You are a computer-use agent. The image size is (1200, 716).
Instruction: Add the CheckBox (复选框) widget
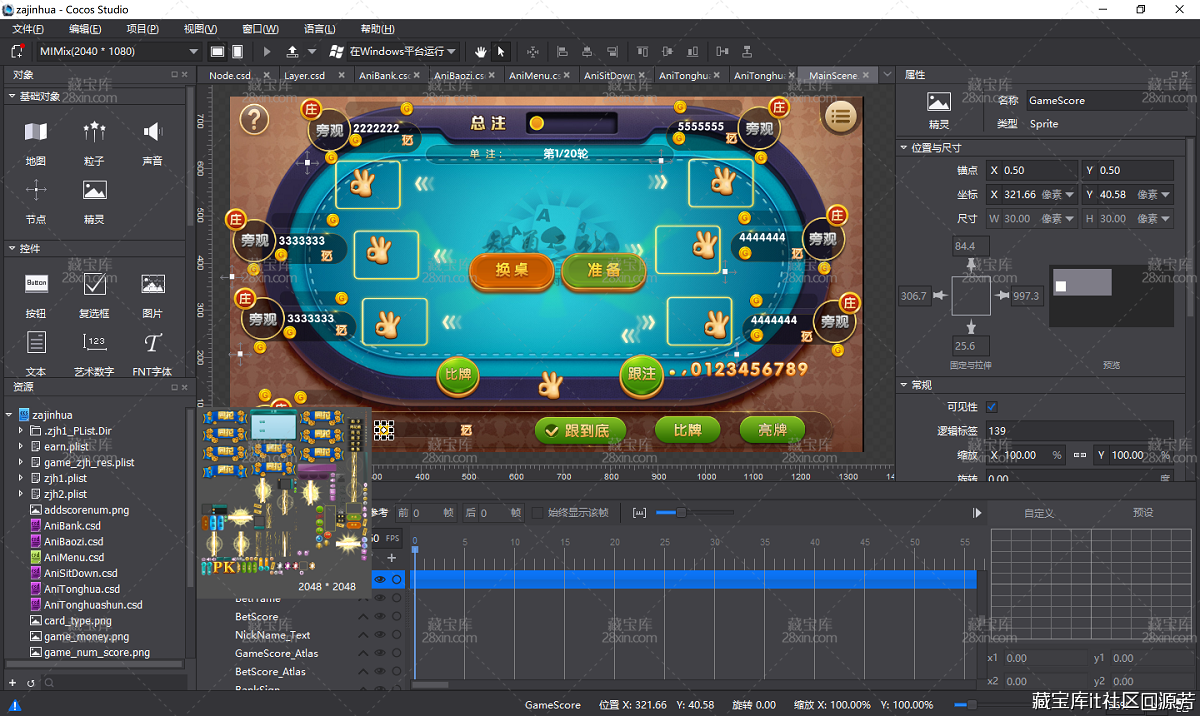[x=94, y=295]
